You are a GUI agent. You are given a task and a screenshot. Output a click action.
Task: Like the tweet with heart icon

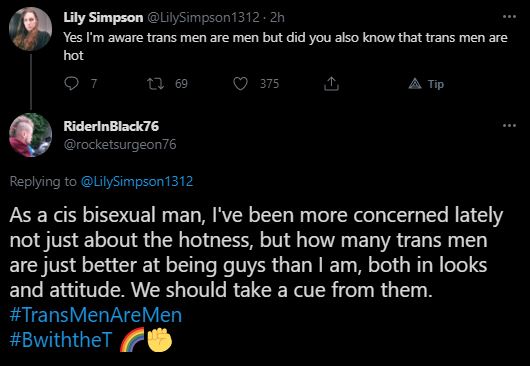pyautogui.click(x=240, y=83)
